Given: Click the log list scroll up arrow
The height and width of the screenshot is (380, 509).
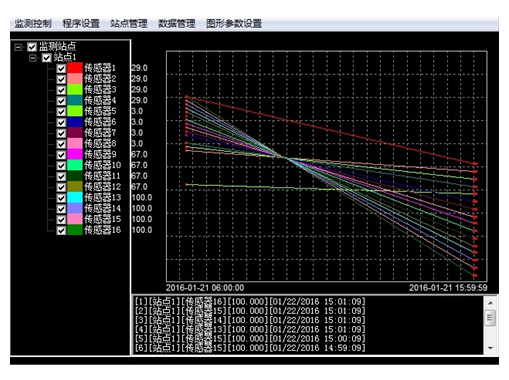Looking at the screenshot, I should [490, 303].
